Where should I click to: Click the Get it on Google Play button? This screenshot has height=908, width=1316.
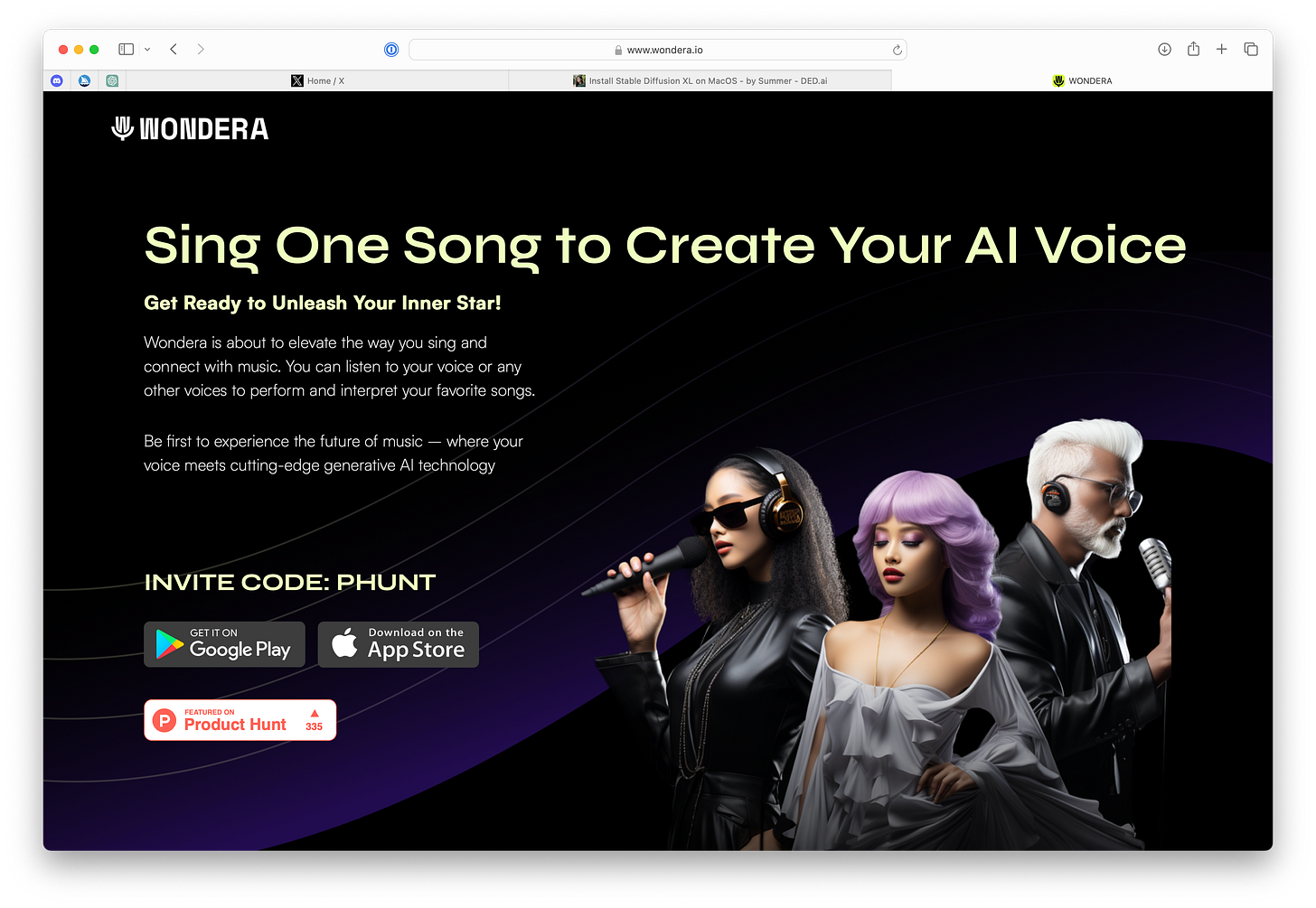click(224, 644)
